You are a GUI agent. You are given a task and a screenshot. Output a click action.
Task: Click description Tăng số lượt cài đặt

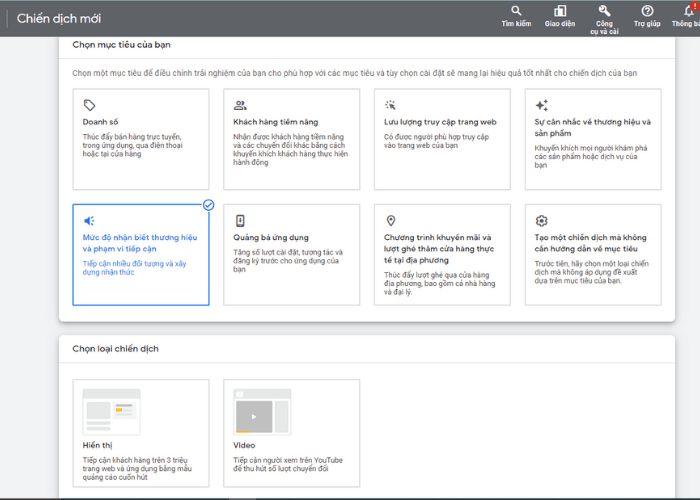pos(288,261)
